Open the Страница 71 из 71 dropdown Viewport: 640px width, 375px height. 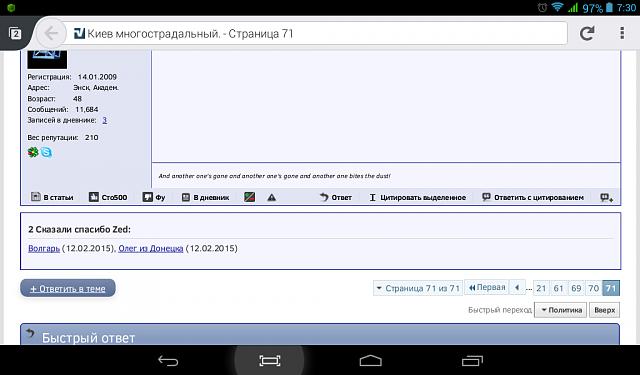coord(418,288)
